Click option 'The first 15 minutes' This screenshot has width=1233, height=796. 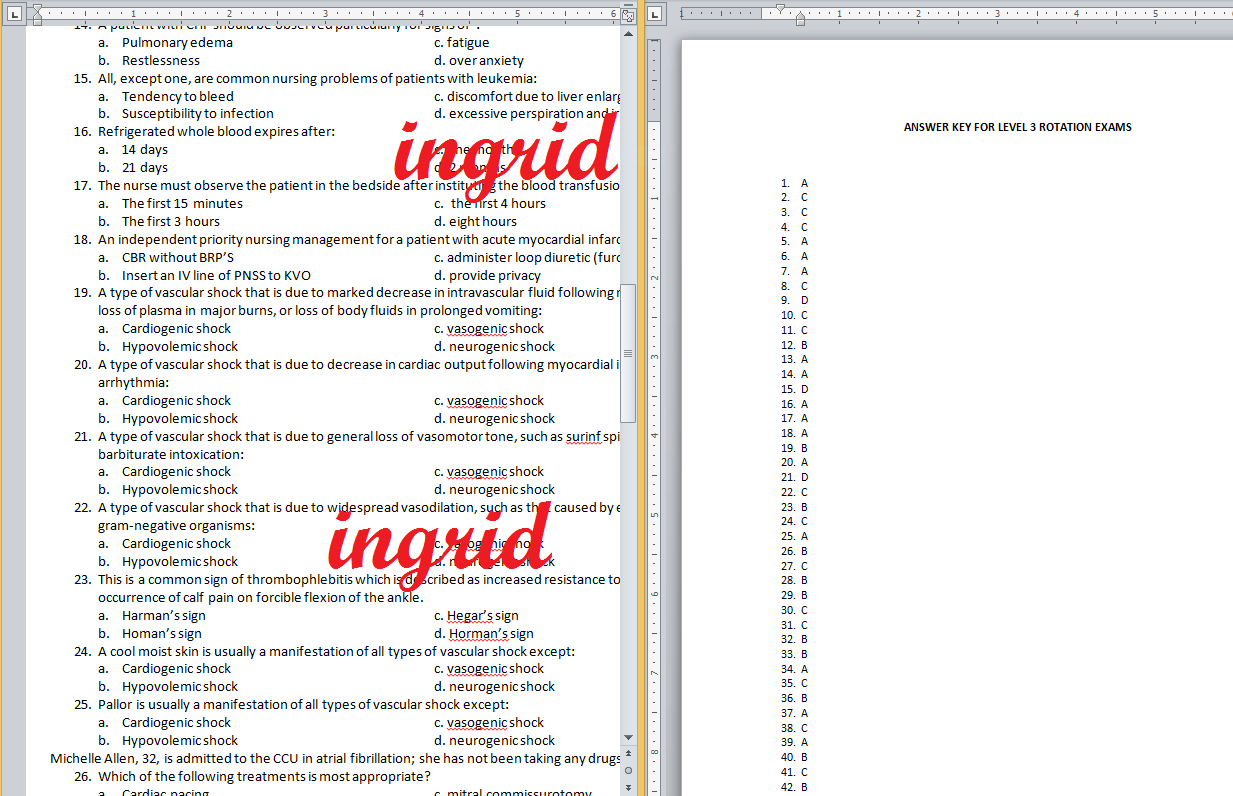[x=182, y=203]
